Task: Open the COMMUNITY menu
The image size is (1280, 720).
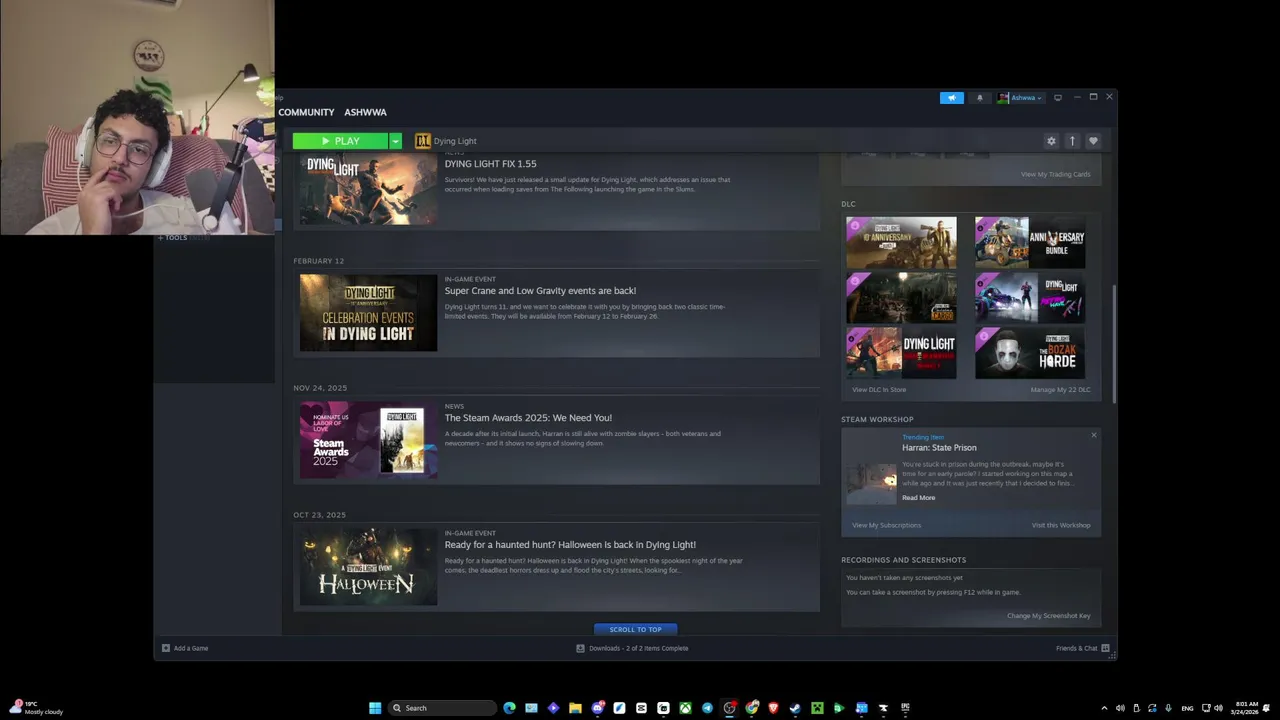Action: 306,112
